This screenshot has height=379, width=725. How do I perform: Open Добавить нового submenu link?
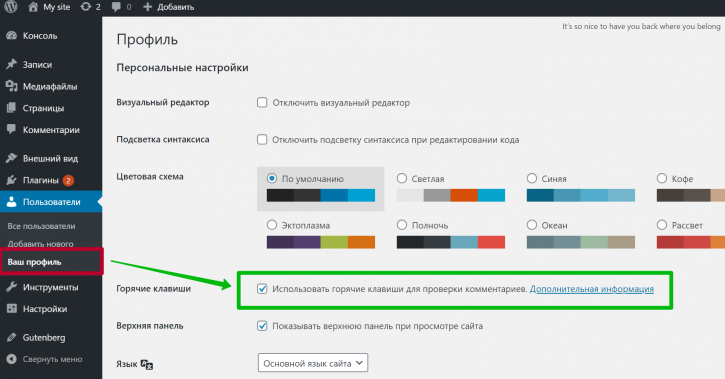40,244
